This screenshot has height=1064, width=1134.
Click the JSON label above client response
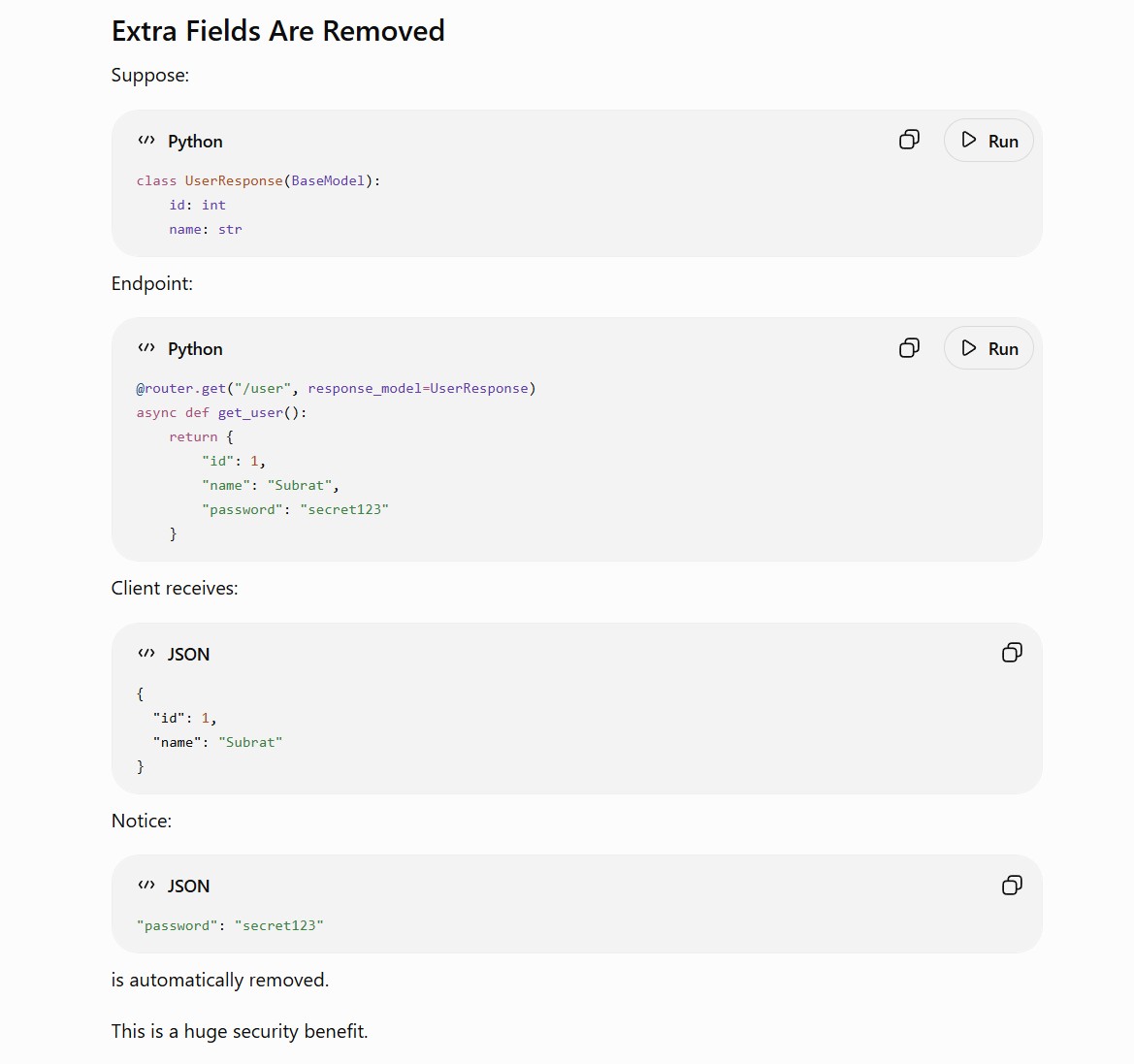point(189,654)
